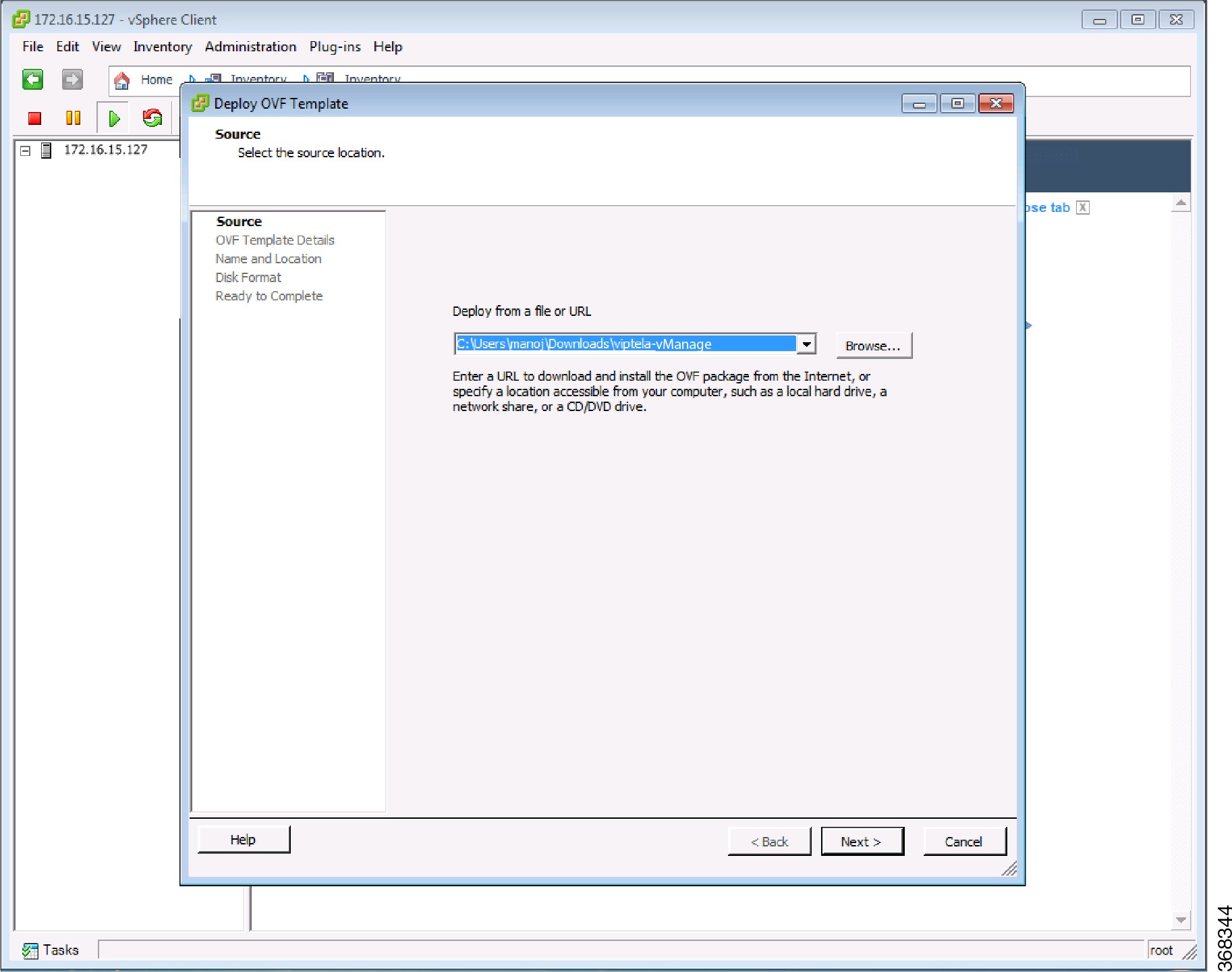The height and width of the screenshot is (972, 1232).
Task: Select the Name and Location step
Action: pos(269,259)
